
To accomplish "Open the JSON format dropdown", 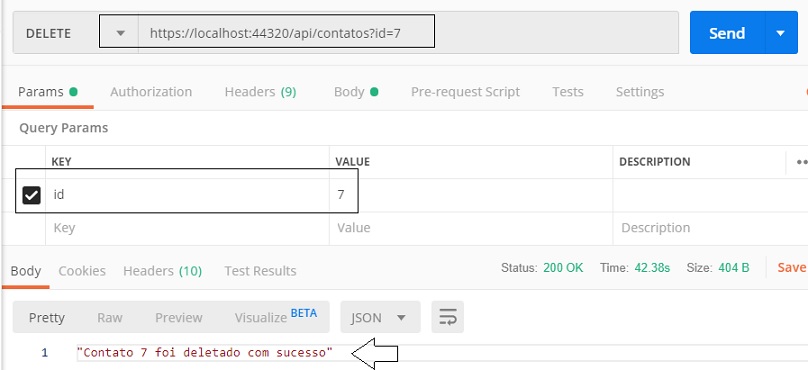I will (380, 317).
